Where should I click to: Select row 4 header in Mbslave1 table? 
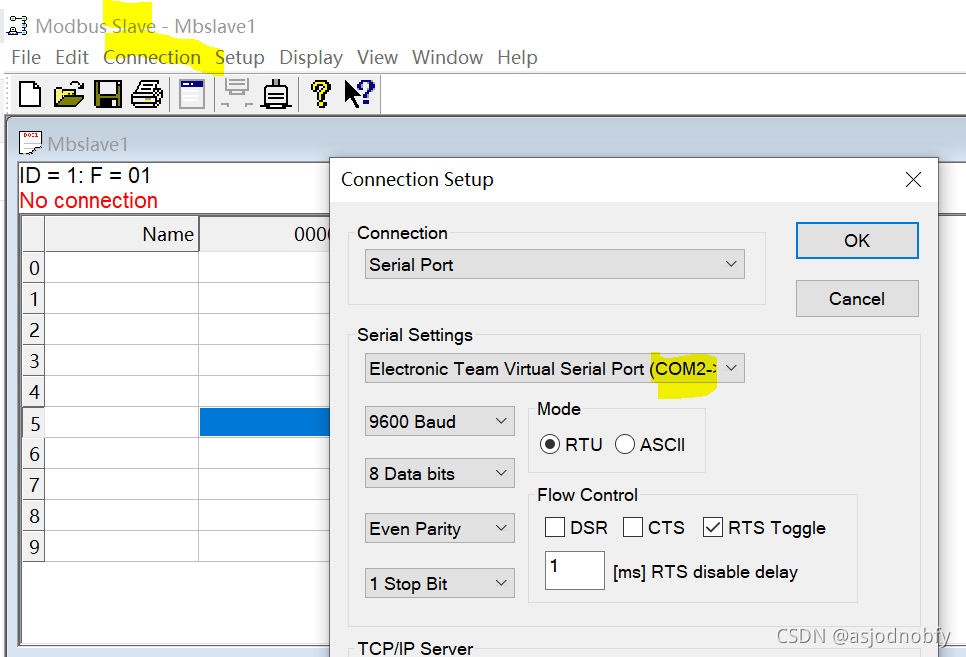pyautogui.click(x=34, y=391)
